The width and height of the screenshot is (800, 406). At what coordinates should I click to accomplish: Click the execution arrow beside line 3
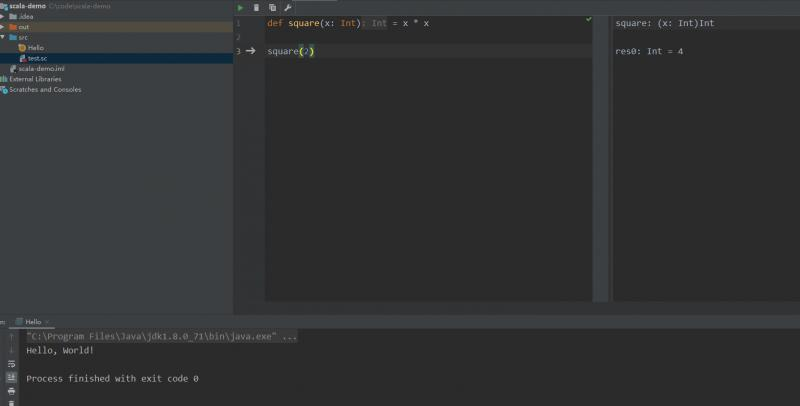[251, 51]
